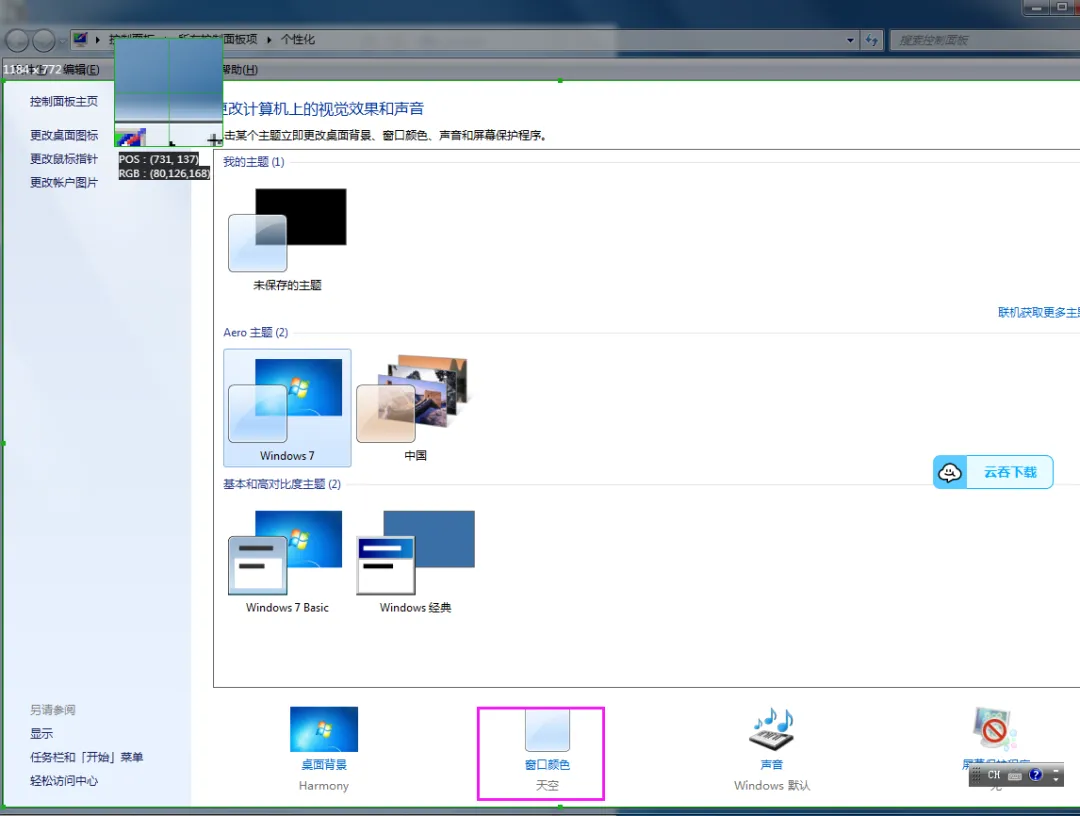Click the 更改鼠标指针 link

coord(64,159)
